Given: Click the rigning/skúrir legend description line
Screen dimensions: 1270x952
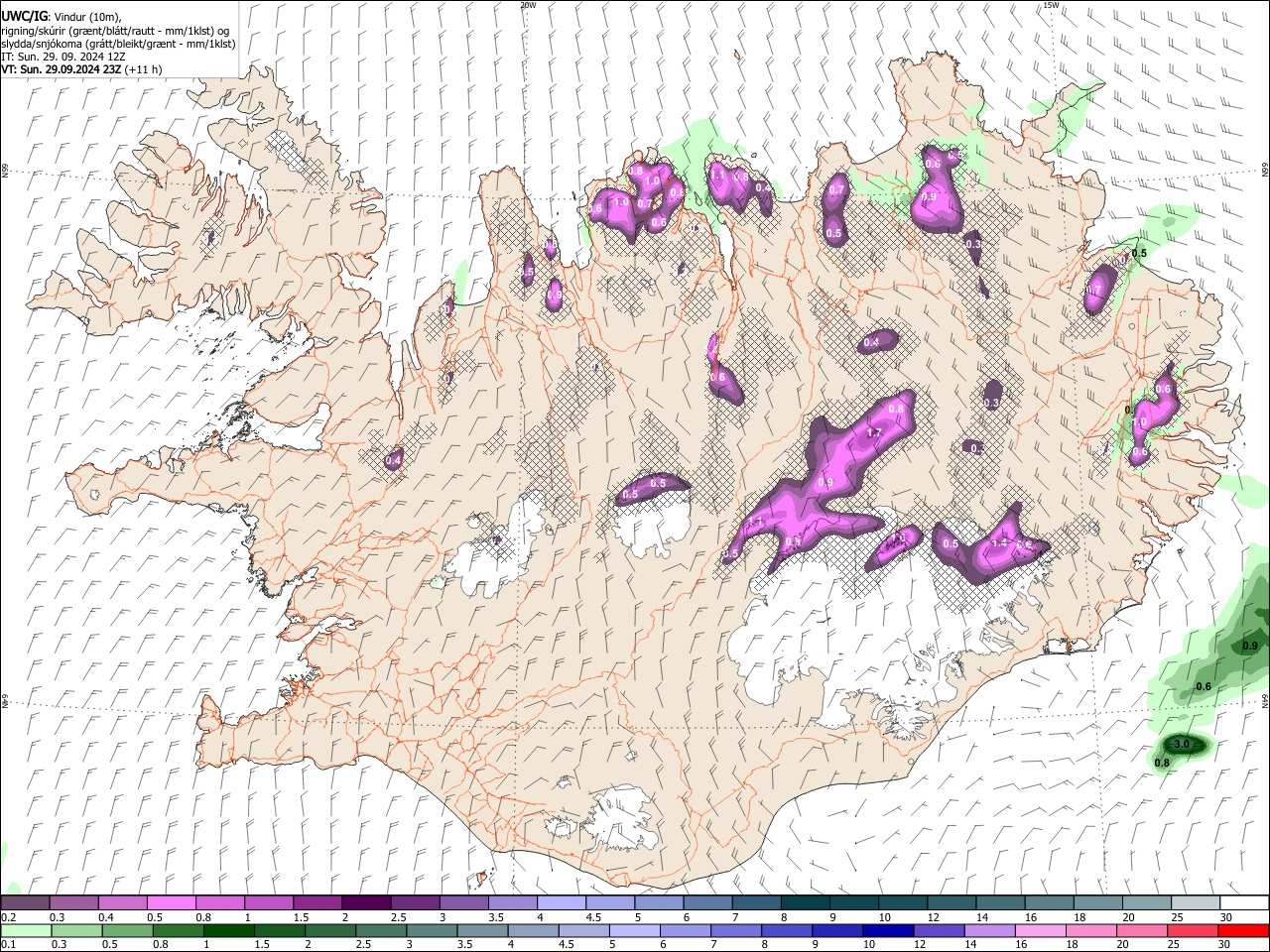Looking at the screenshot, I should [x=115, y=31].
